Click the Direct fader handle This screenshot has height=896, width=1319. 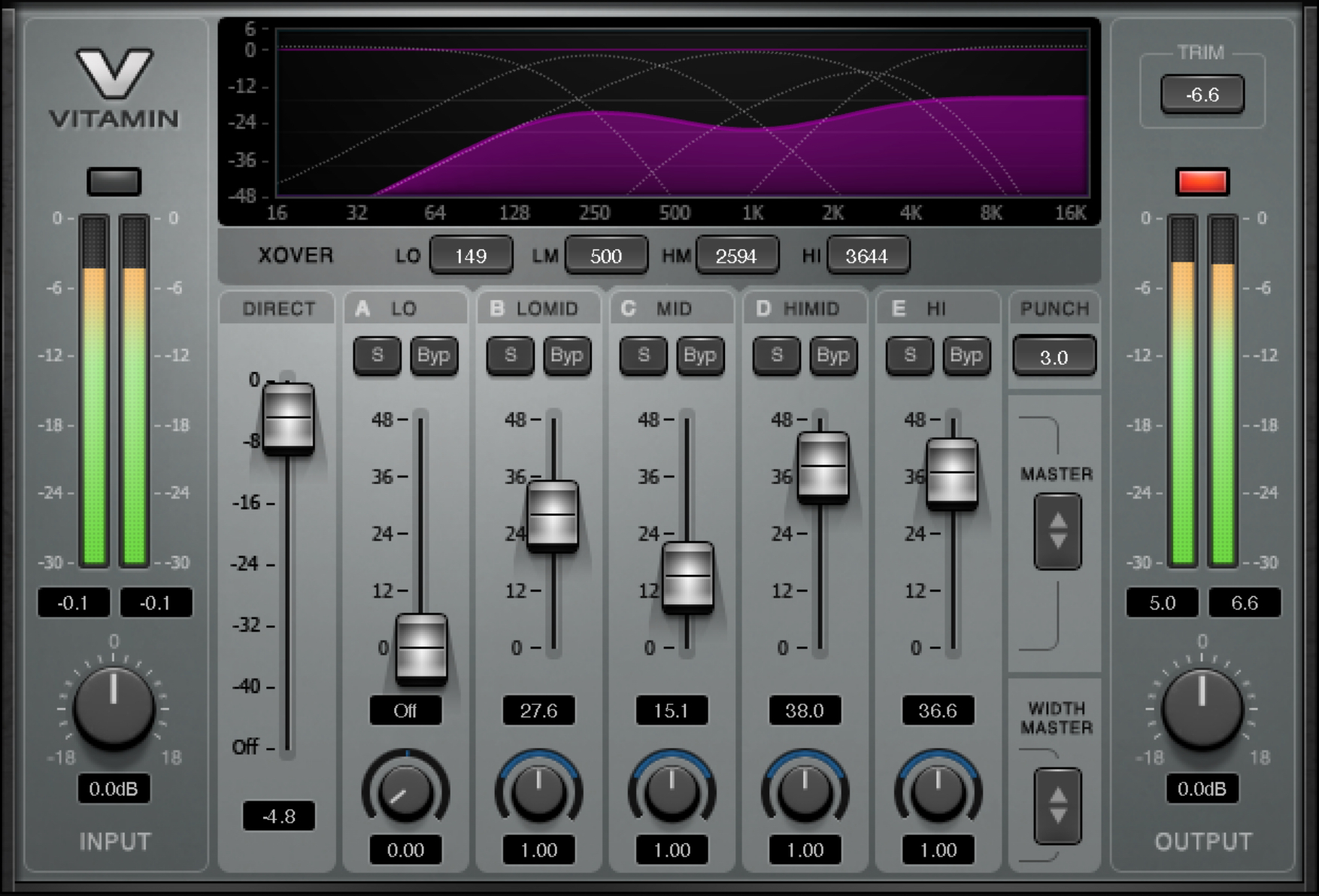coord(288,418)
